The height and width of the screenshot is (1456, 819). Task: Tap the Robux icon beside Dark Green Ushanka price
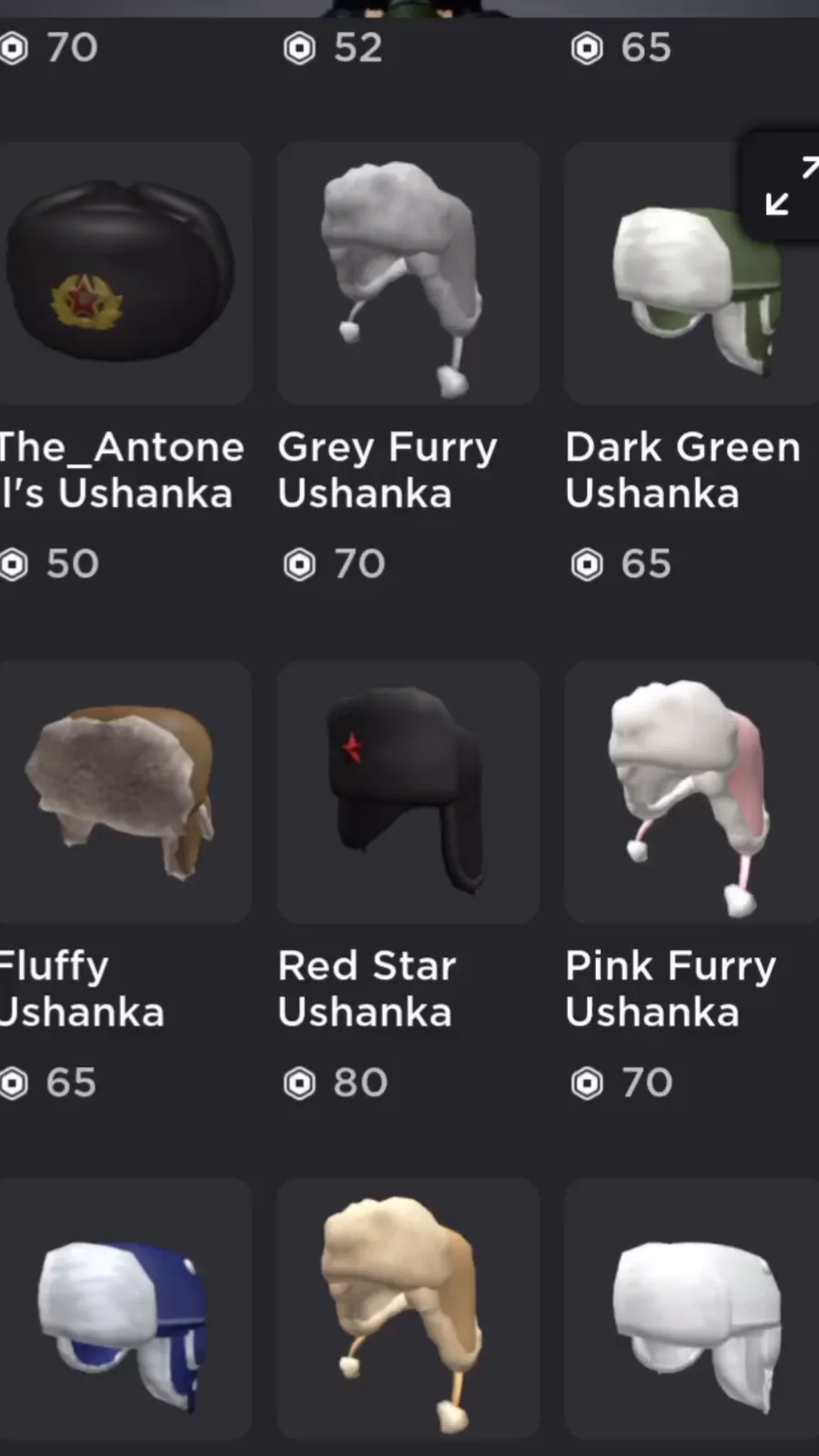587,565
